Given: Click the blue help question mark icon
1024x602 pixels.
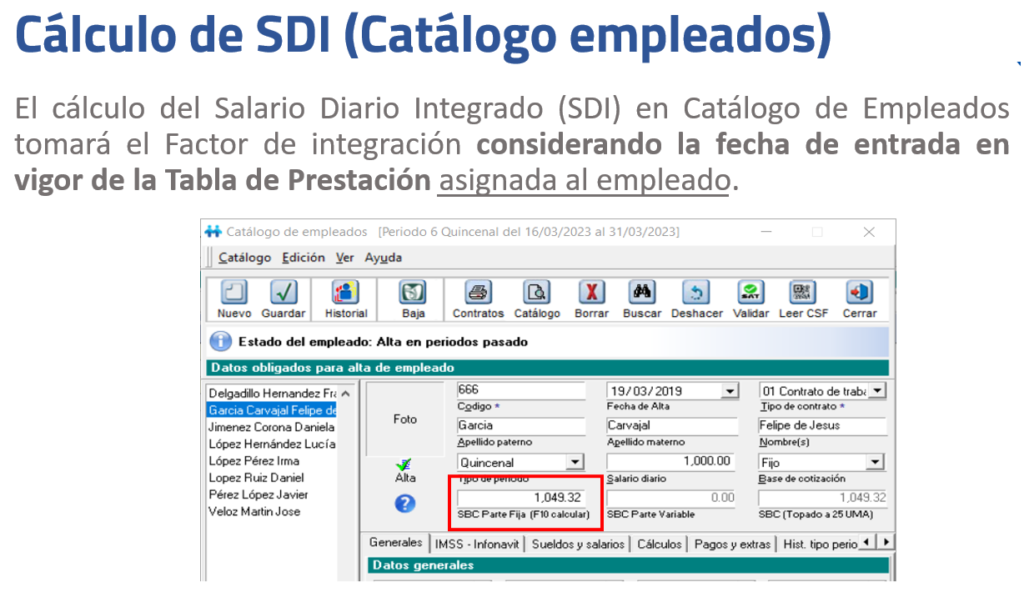Looking at the screenshot, I should click(405, 504).
